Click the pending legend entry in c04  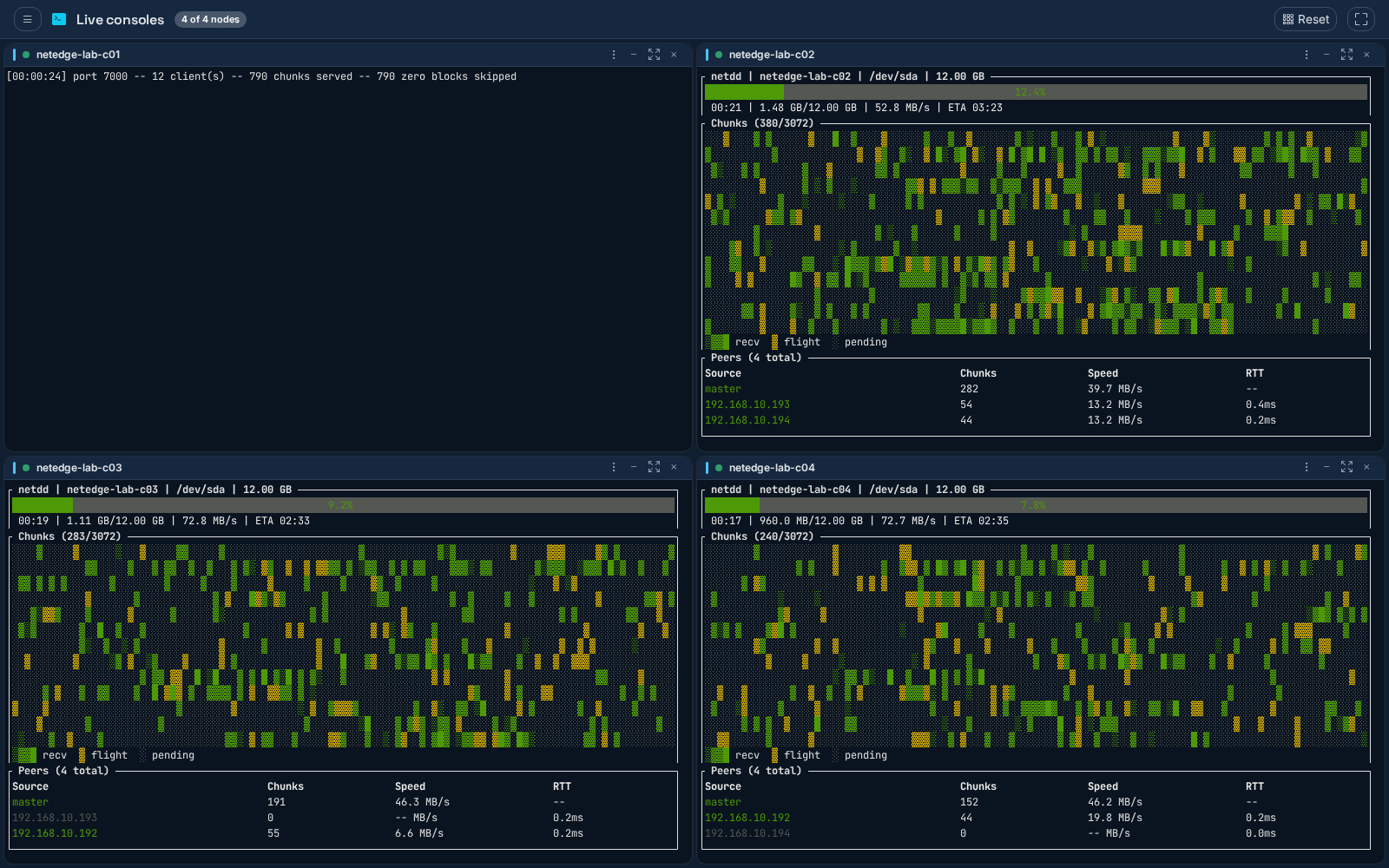[859, 755]
